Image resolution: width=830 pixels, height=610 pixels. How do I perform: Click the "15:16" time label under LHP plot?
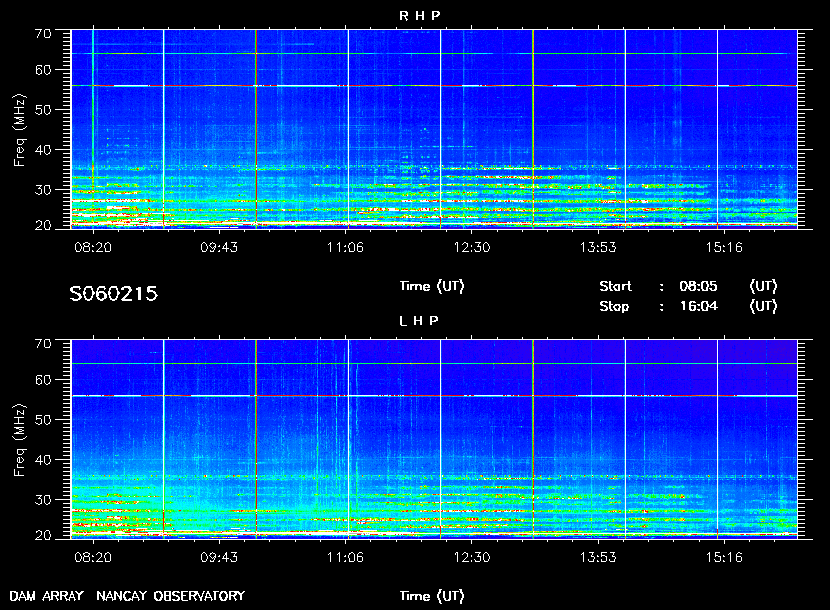pos(724,558)
